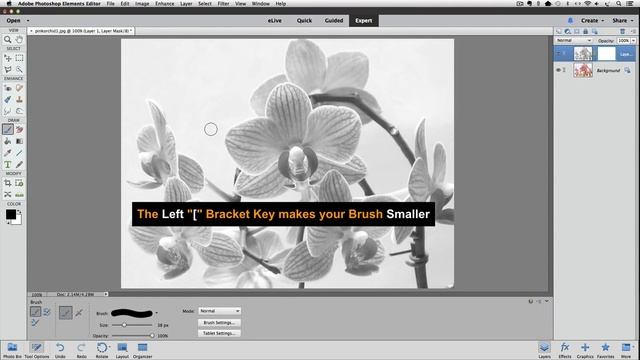Toggle Background layer visibility eye

coord(558,70)
